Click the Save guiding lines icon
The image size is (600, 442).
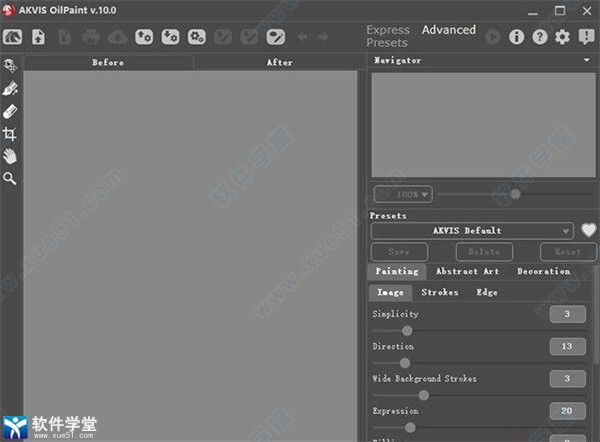point(249,37)
